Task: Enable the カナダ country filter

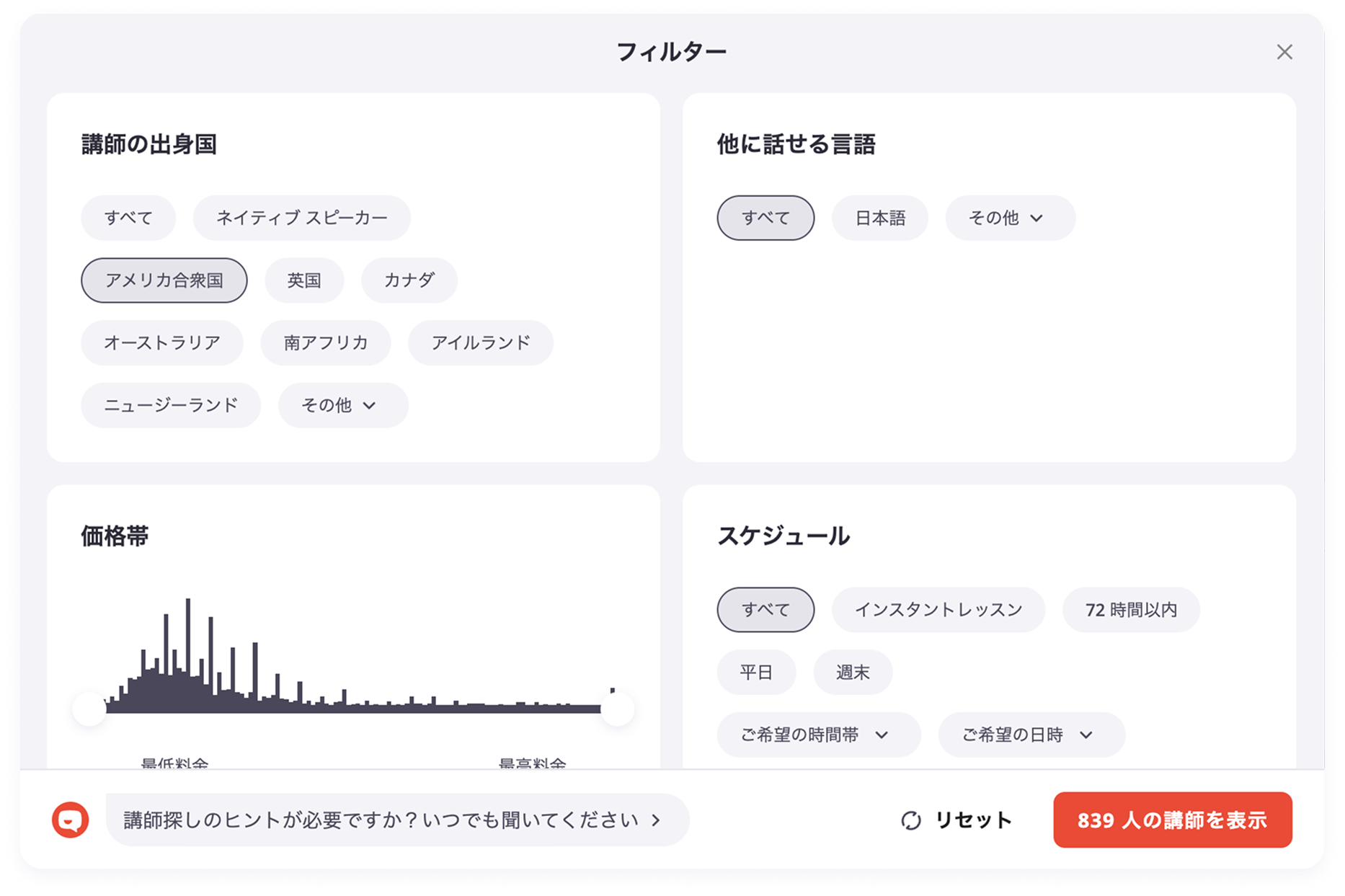Action: click(x=408, y=280)
